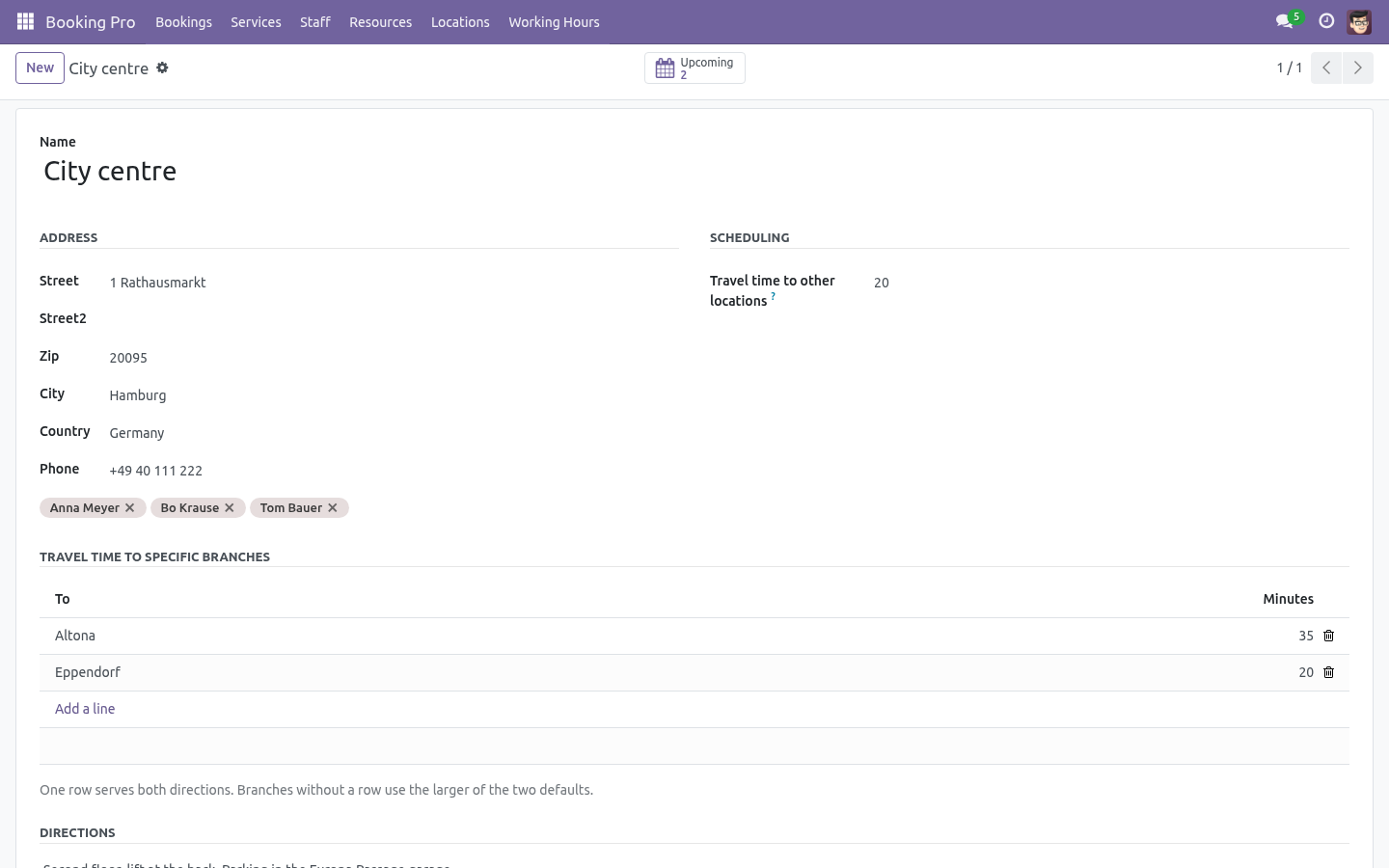This screenshot has width=1389, height=868.
Task: Sort by the Minutes column header
Action: click(1288, 599)
